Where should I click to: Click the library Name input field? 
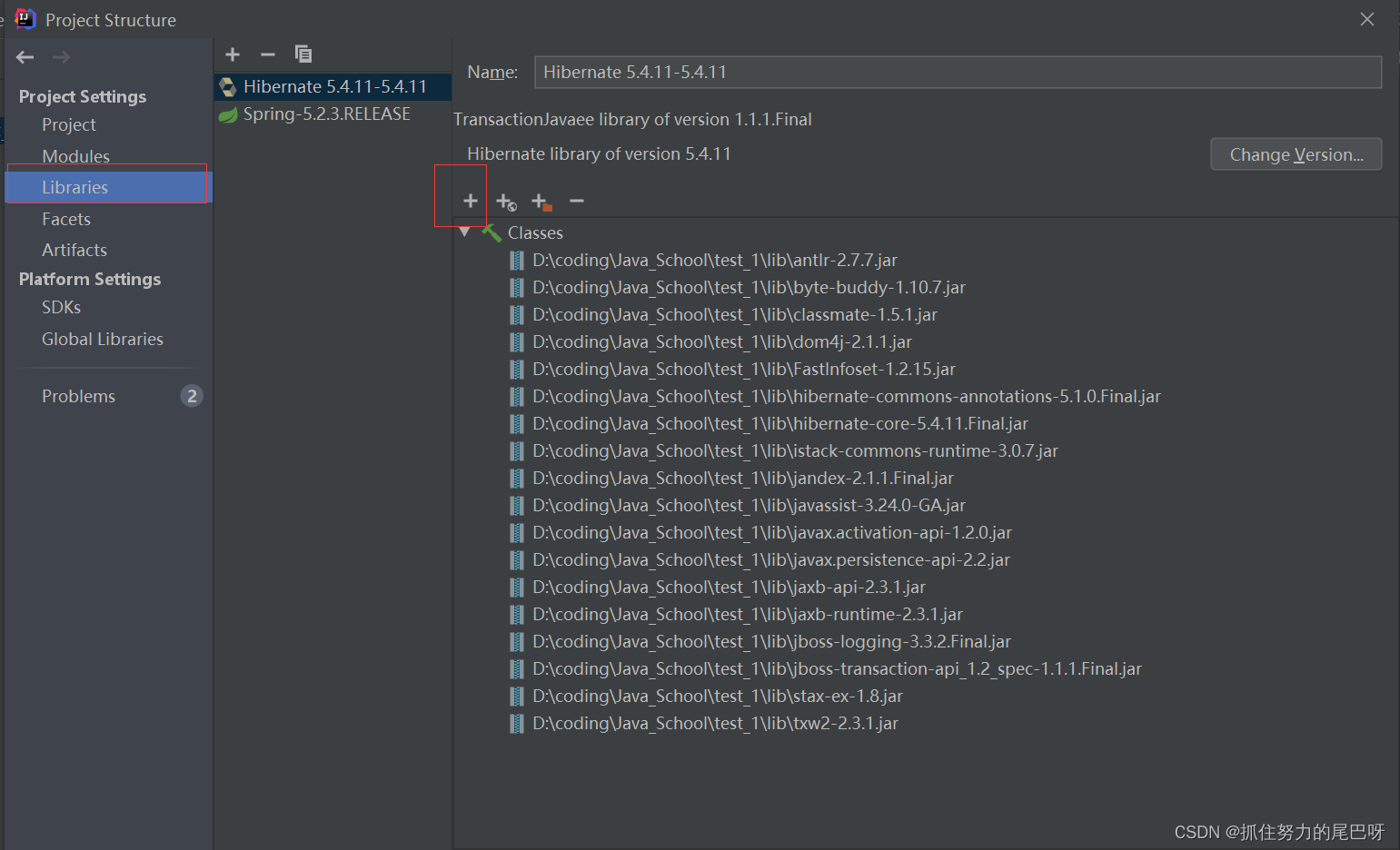tap(958, 72)
